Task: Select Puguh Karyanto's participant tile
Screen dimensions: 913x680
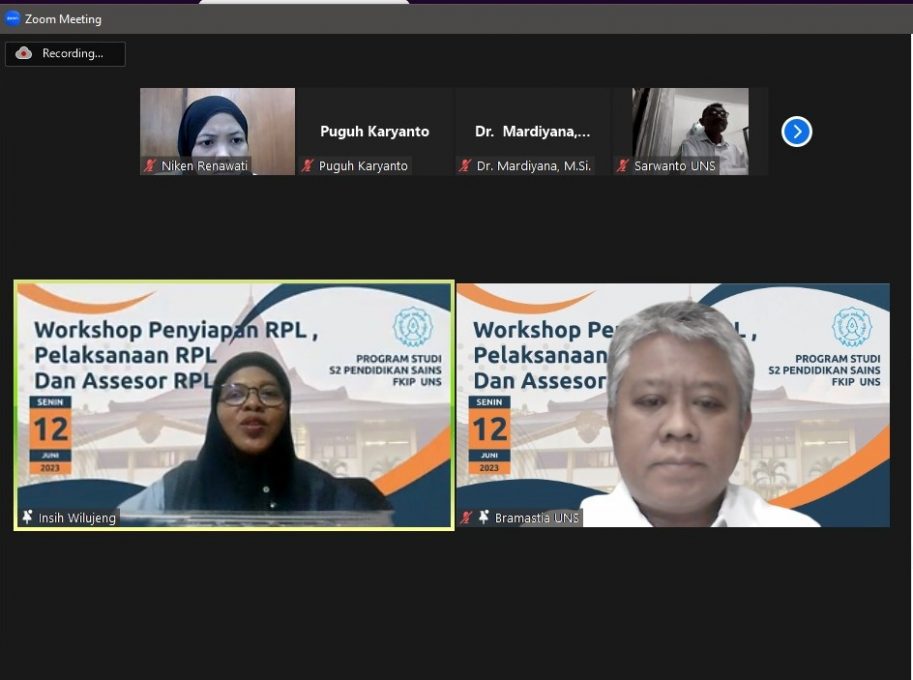Action: [x=374, y=131]
